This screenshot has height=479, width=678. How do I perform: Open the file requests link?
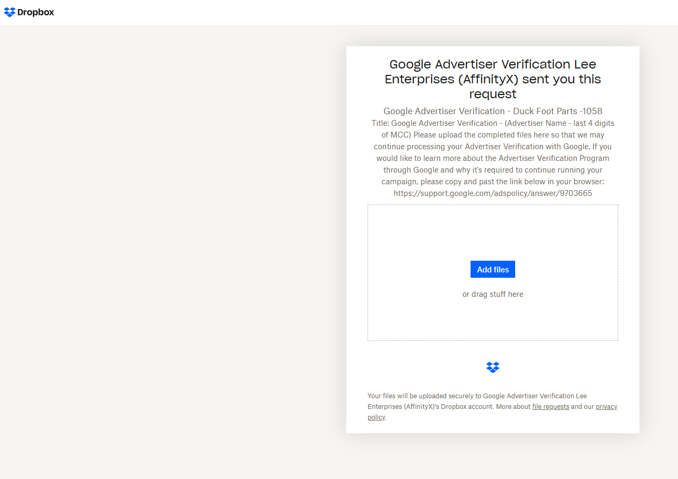[550, 407]
